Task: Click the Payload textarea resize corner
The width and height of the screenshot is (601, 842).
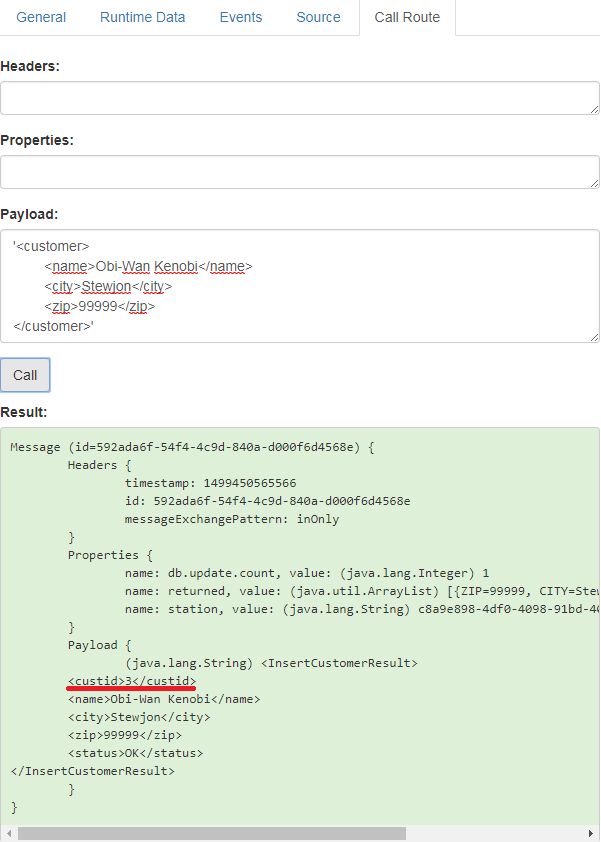Action: pyautogui.click(x=593, y=337)
